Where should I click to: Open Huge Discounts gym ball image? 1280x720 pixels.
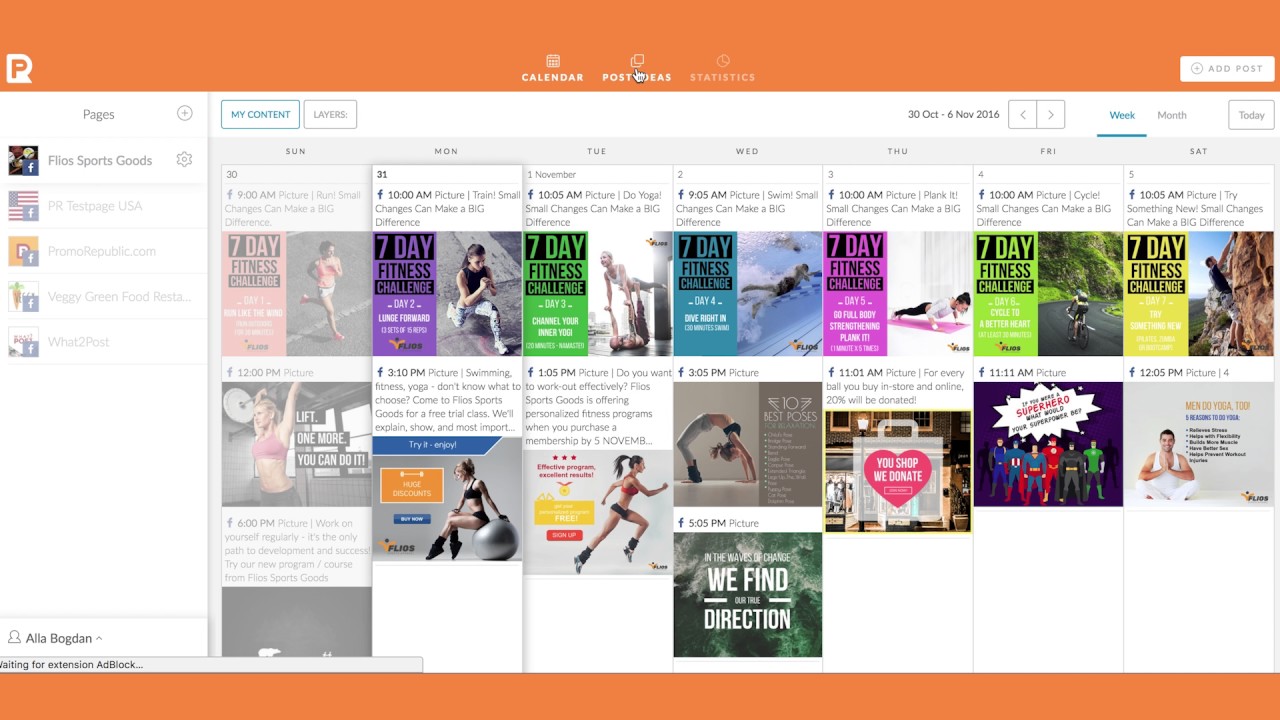coord(447,498)
